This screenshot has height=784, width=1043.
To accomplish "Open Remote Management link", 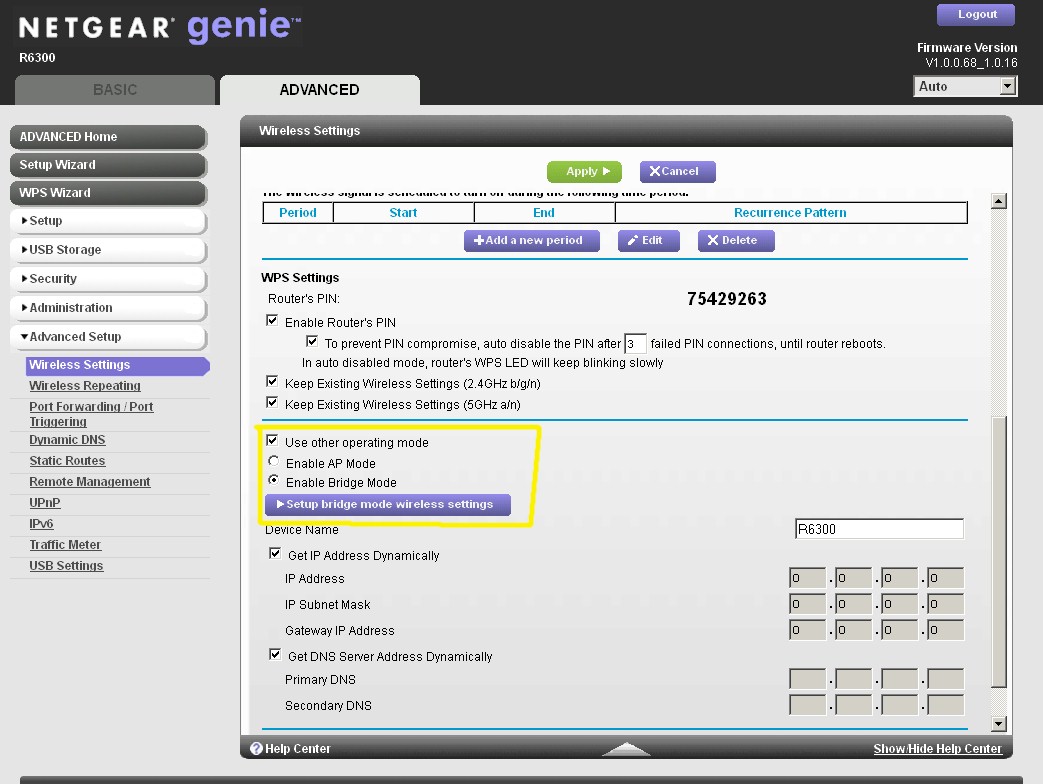I will pyautogui.click(x=90, y=481).
